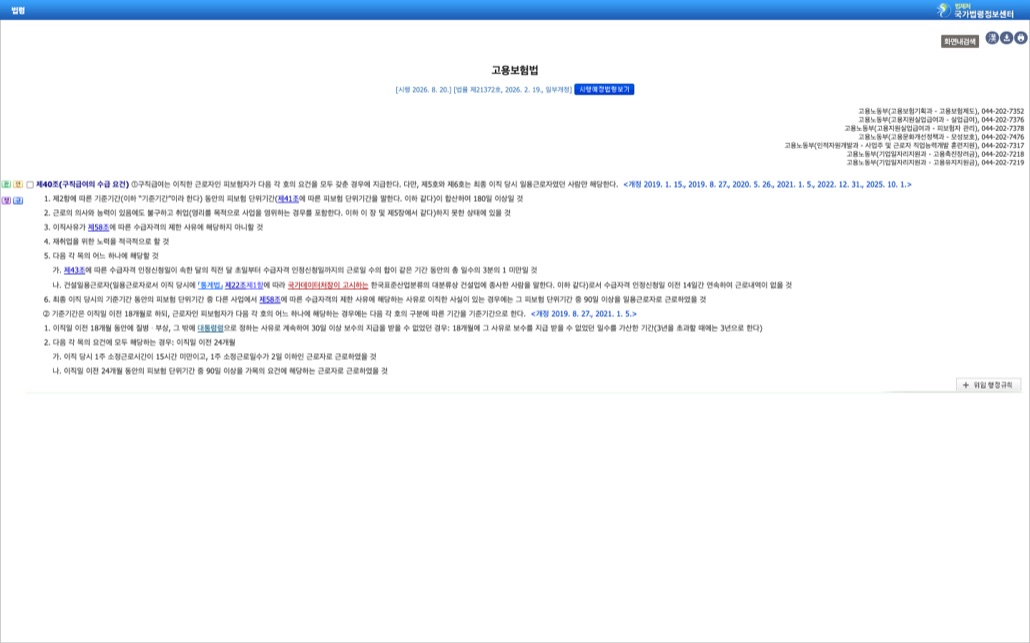Click the article heading 제40조(구직급여의 수급 요건)
The image size is (1030, 643).
tap(82, 185)
